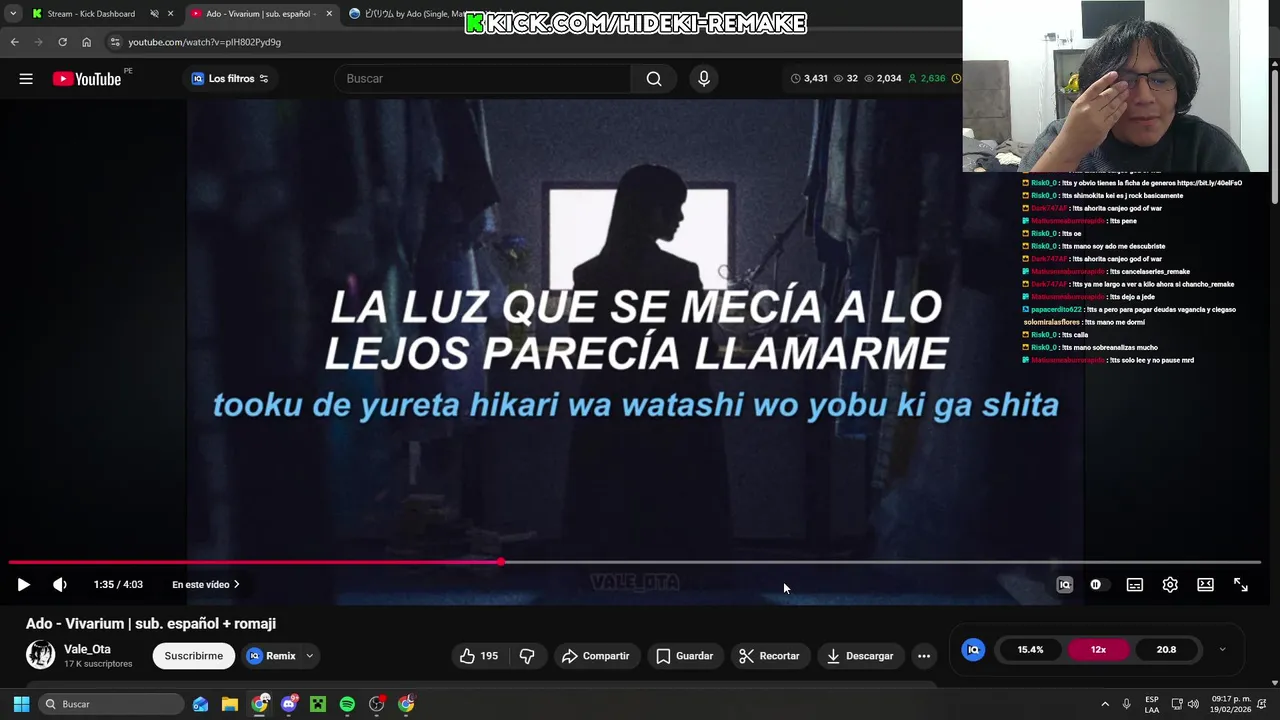Viewport: 1280px width, 720px height.
Task: Go to YouTube home via logo
Action: (86, 79)
